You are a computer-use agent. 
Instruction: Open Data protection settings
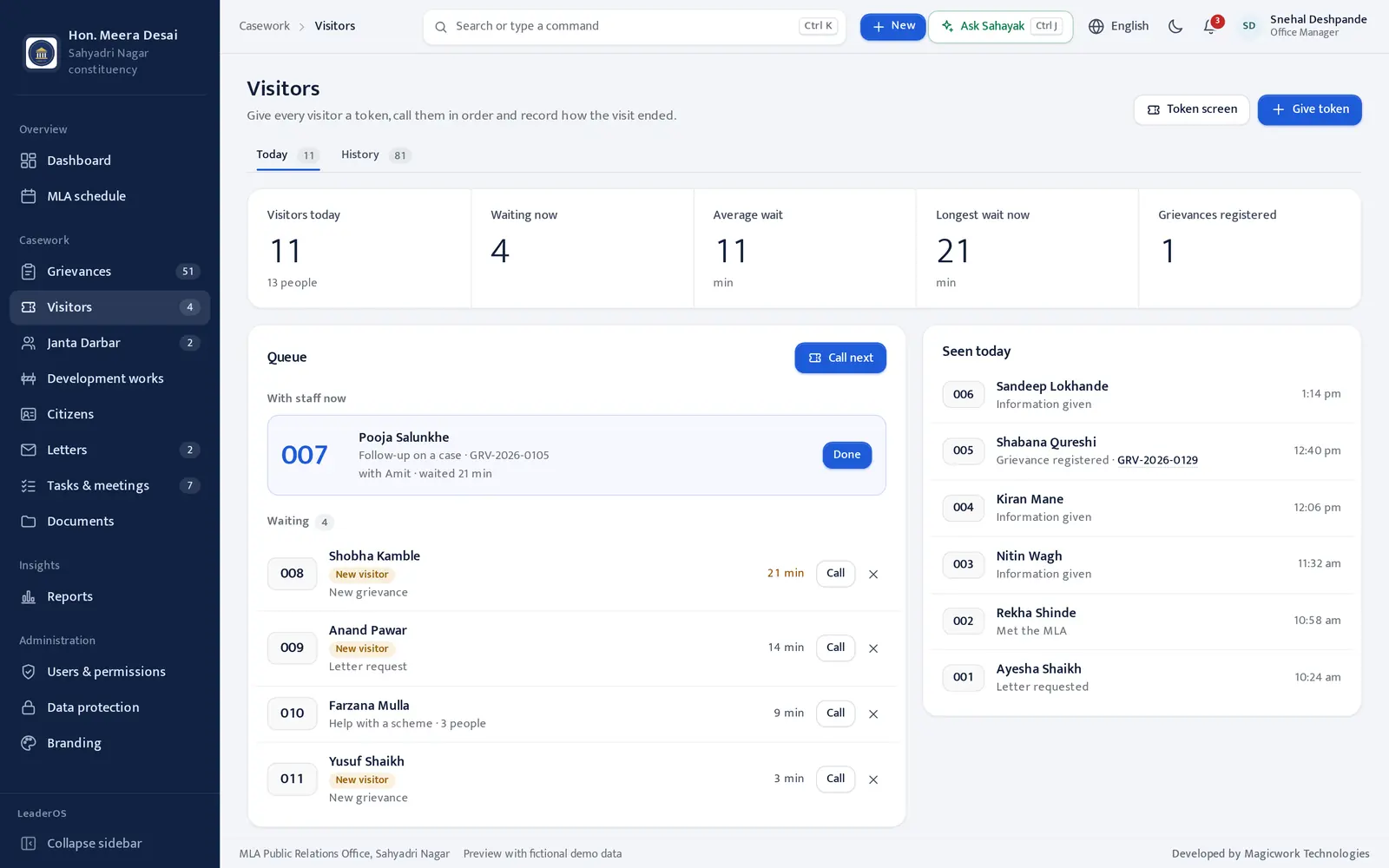click(x=109, y=707)
